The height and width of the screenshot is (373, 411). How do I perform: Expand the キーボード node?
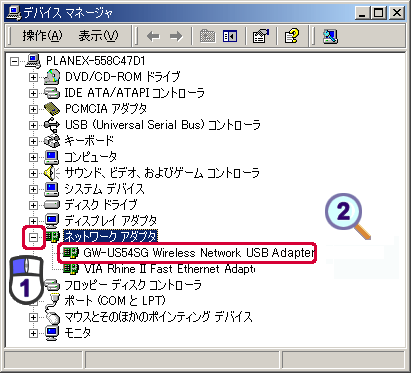(x=33, y=141)
